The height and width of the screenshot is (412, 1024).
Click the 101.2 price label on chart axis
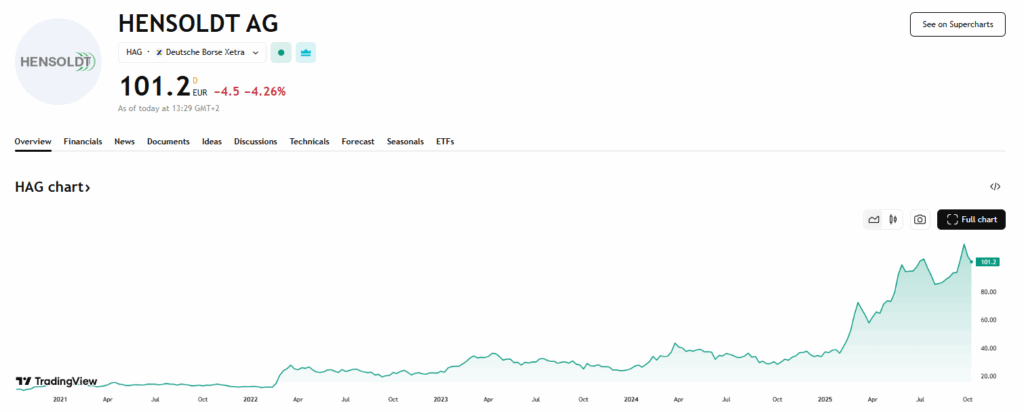click(988, 262)
